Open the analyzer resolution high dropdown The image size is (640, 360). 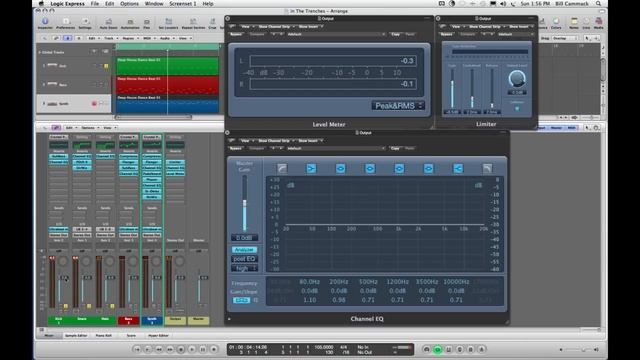[244, 268]
